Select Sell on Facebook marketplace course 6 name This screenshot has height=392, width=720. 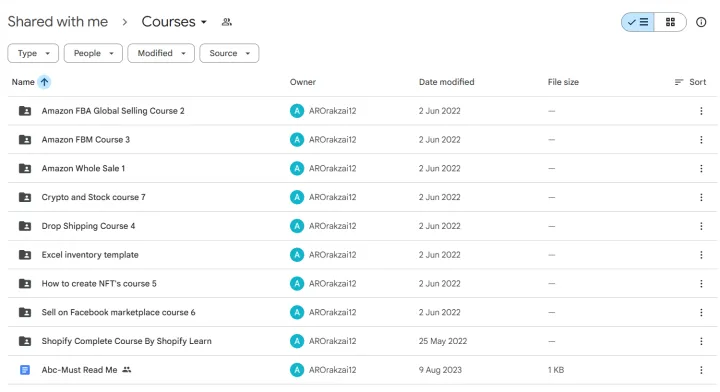[118, 313]
